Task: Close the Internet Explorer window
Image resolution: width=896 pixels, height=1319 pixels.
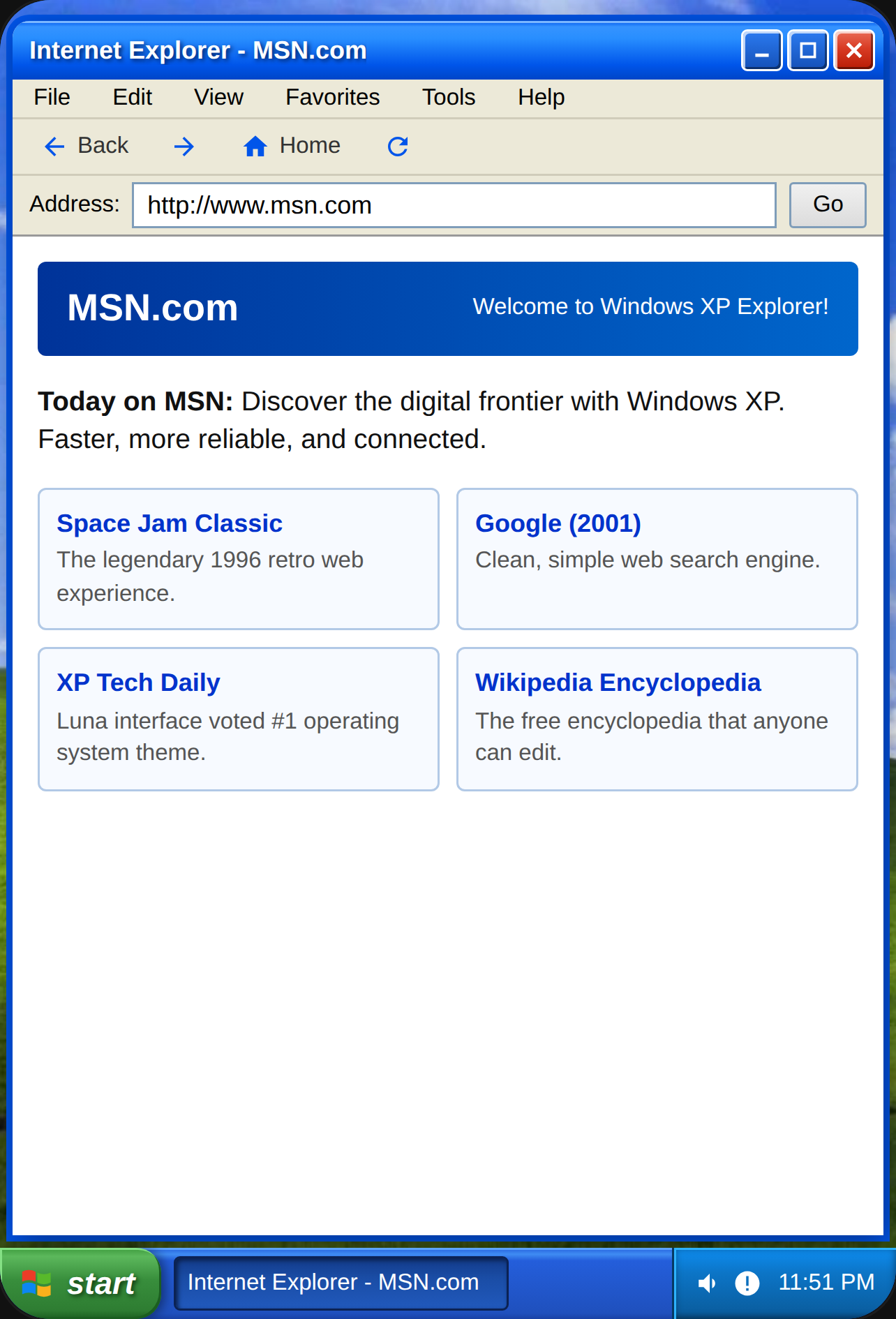Action: pyautogui.click(x=854, y=51)
